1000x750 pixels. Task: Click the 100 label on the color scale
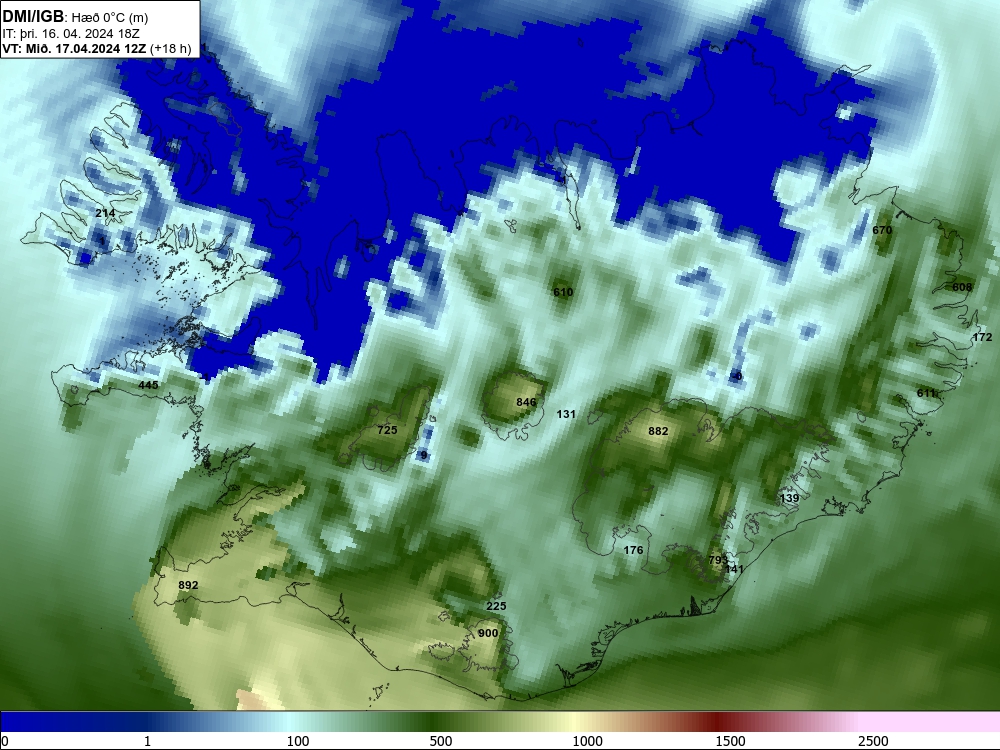(297, 741)
